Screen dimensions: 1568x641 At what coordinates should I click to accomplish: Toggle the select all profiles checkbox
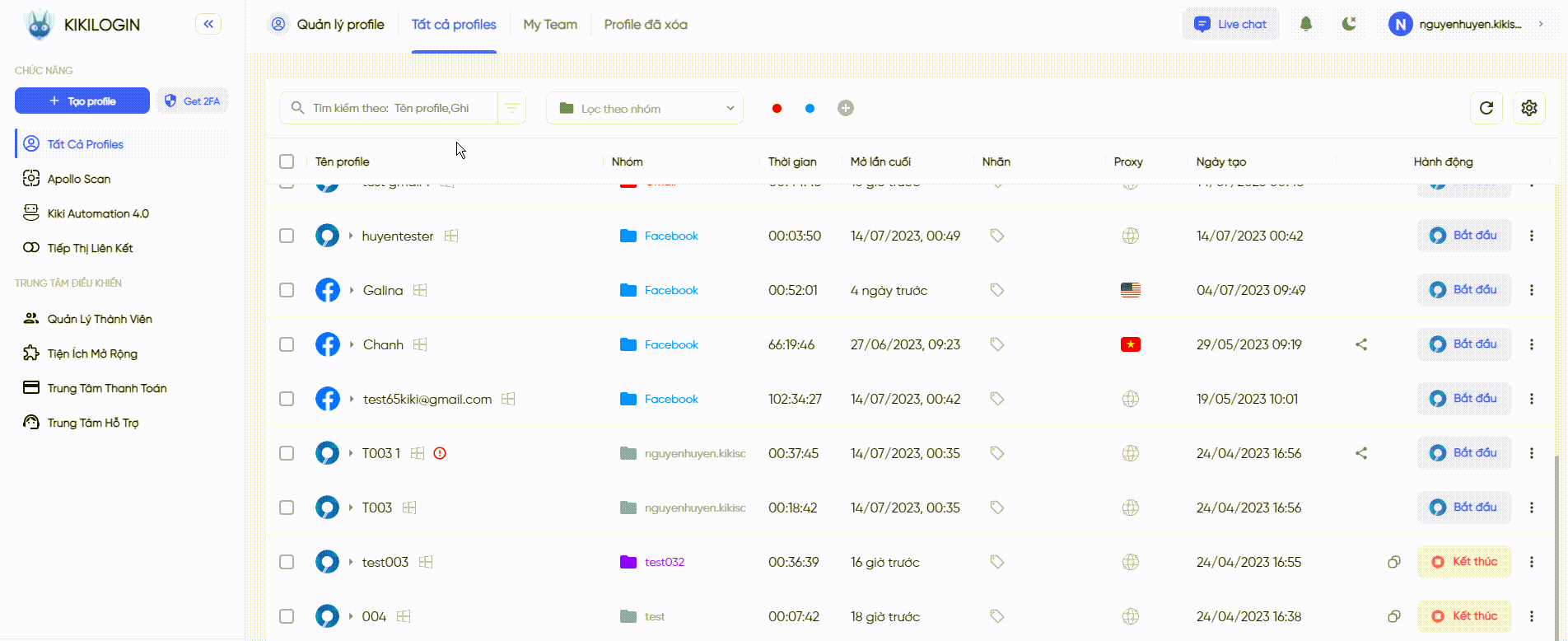coord(287,161)
